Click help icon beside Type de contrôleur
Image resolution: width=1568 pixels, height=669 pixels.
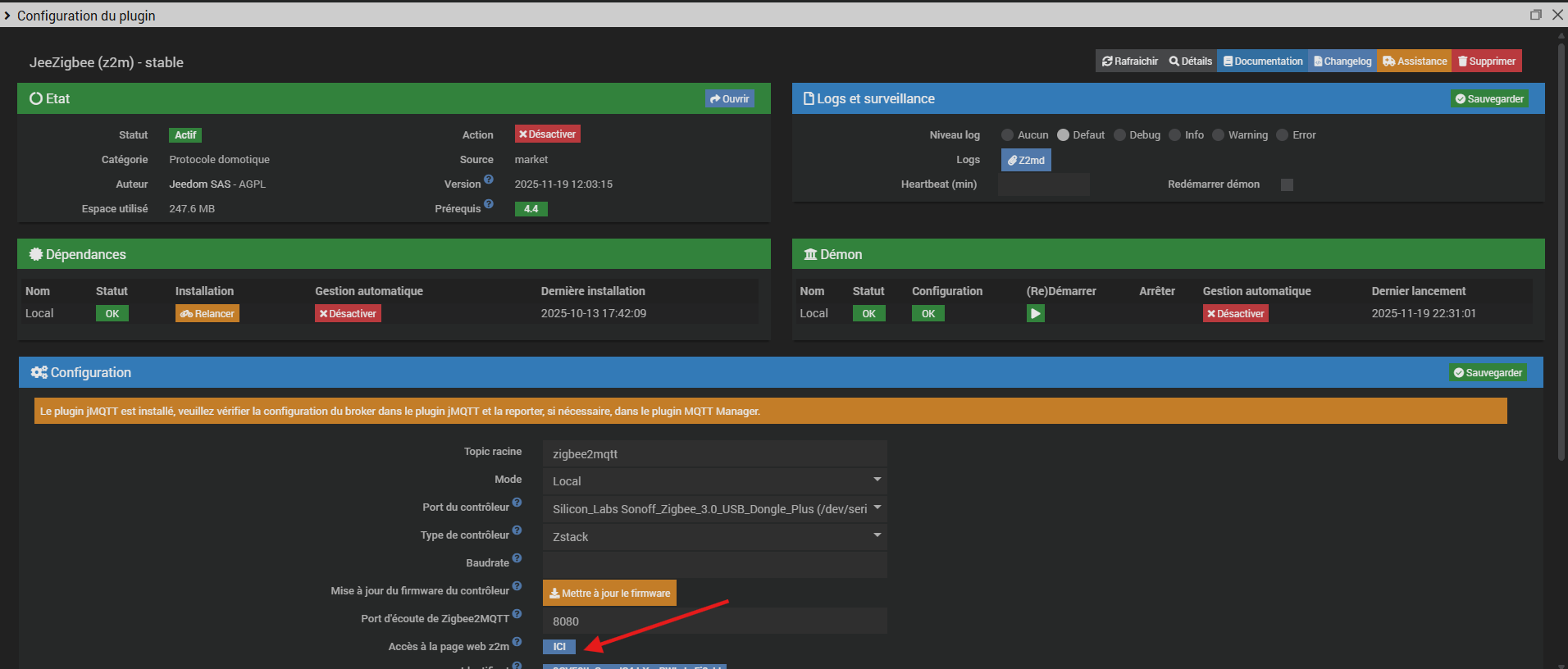pos(517,530)
